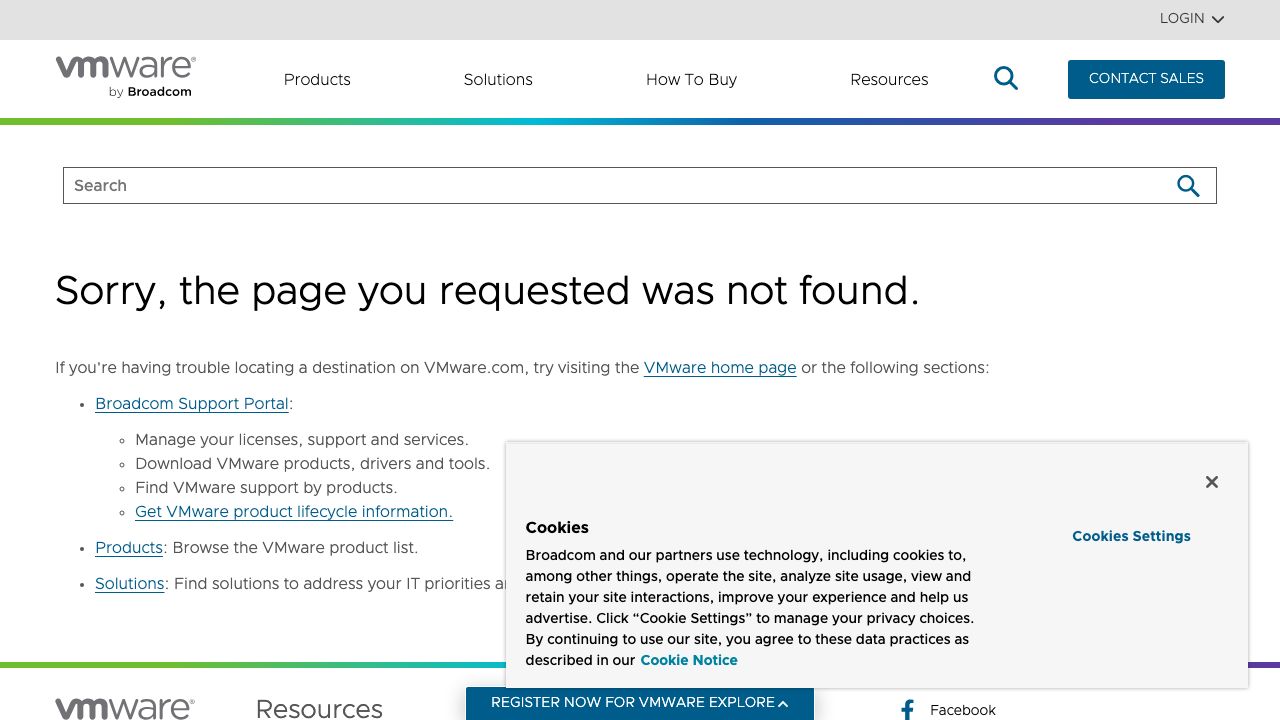This screenshot has height=720, width=1280.
Task: Click the Products link in the list
Action: [129, 548]
